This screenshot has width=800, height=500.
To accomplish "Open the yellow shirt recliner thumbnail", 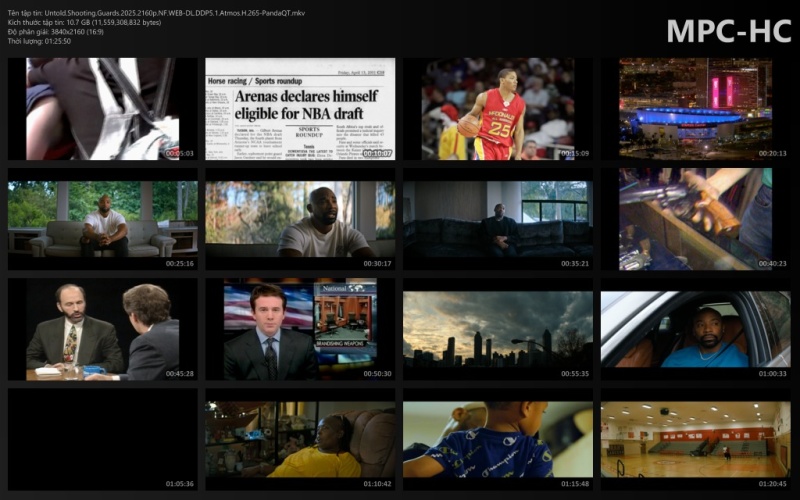I will coord(300,439).
